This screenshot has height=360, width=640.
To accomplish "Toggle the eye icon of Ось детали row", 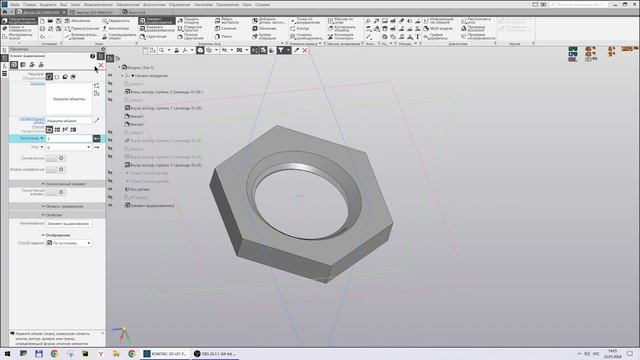I will pos(110,189).
